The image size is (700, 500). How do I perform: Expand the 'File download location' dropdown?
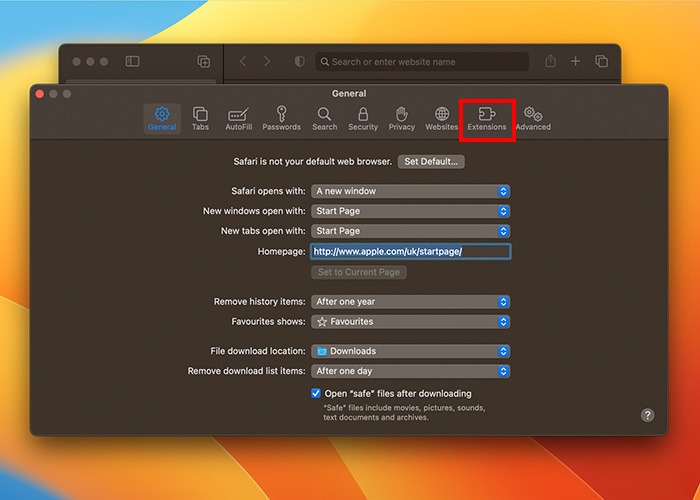pos(411,351)
